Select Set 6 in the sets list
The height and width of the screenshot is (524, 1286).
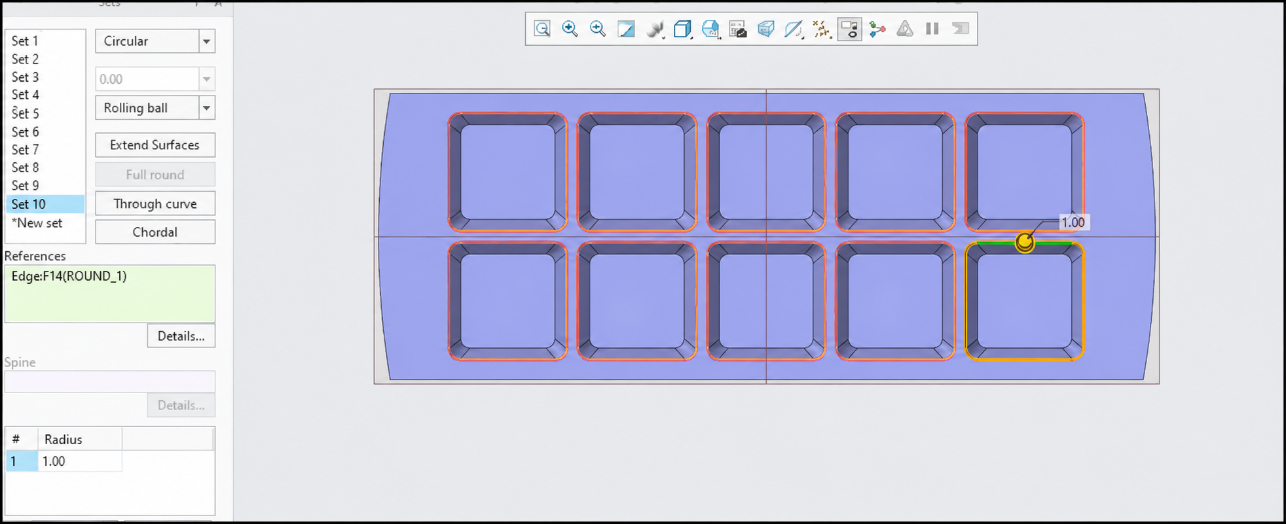[45, 131]
